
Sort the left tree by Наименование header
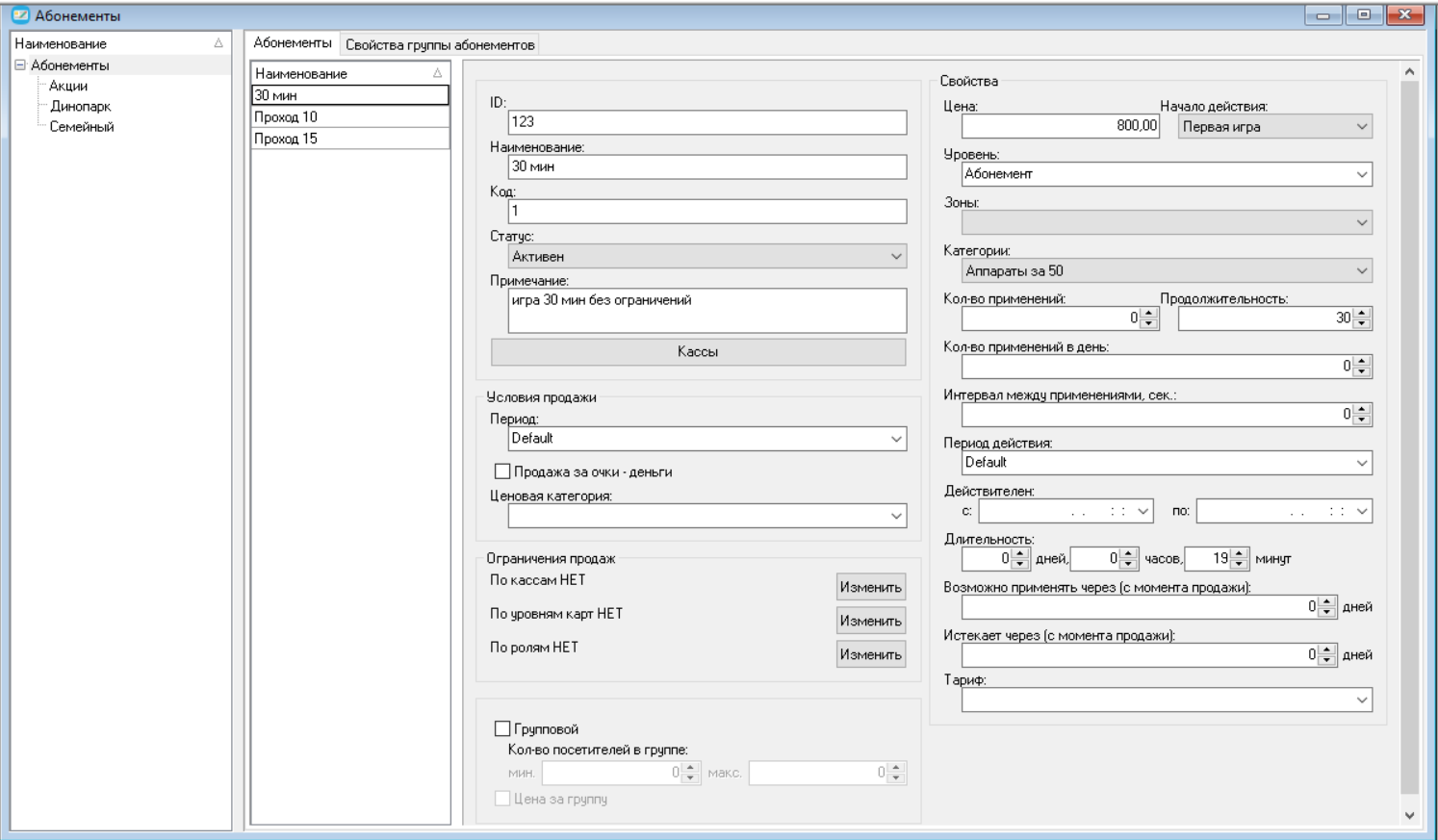point(120,43)
